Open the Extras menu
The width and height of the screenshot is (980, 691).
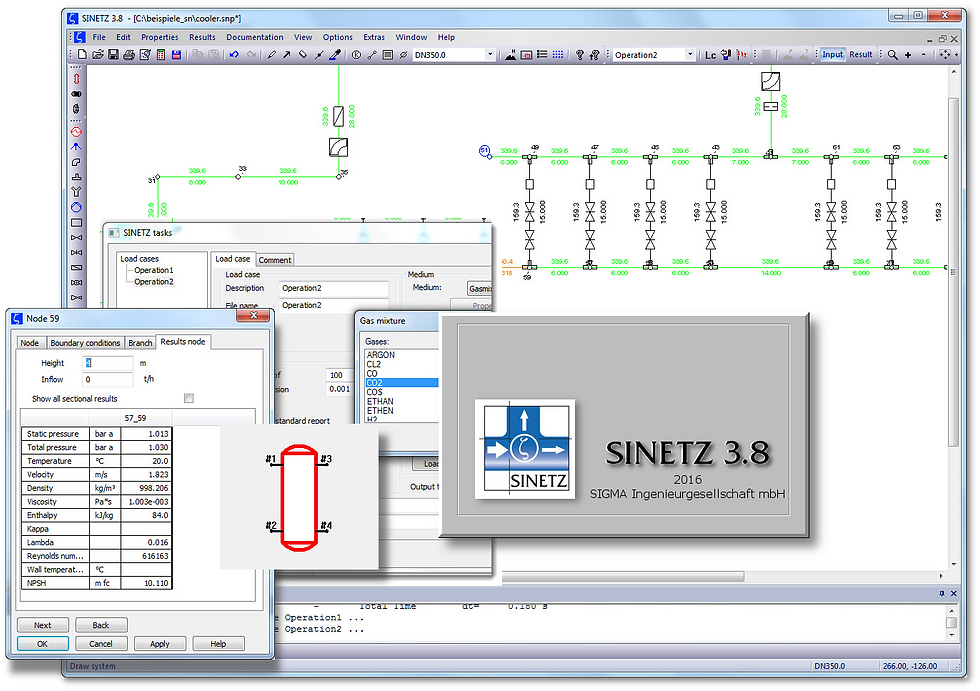374,37
